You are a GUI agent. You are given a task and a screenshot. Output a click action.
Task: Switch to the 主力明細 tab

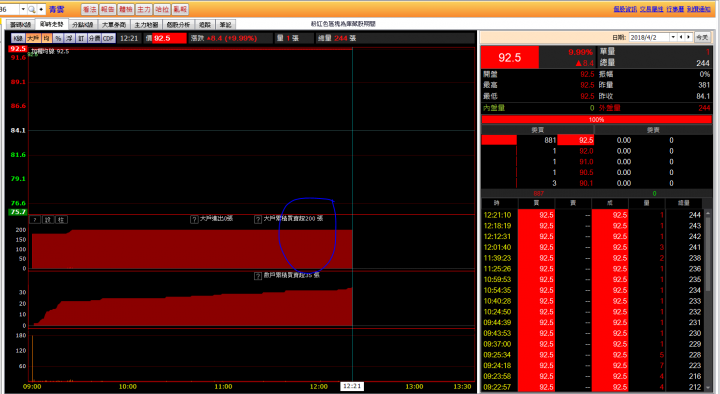[x=146, y=24]
